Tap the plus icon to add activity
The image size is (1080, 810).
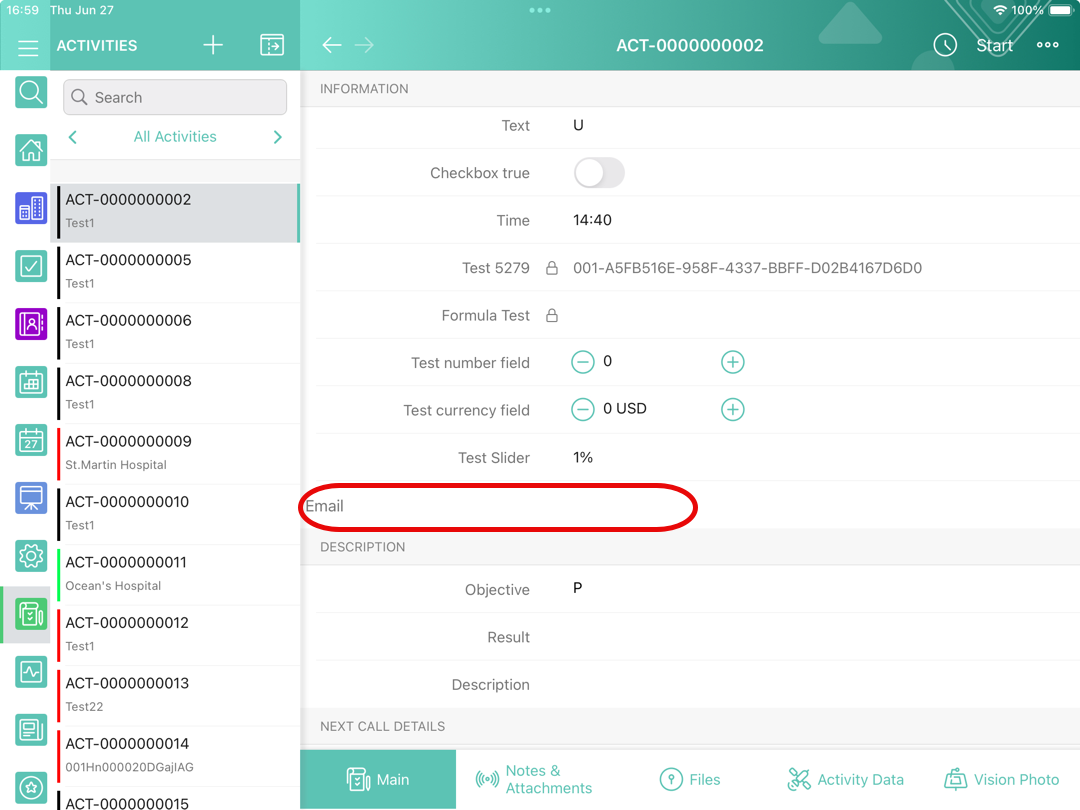point(213,45)
